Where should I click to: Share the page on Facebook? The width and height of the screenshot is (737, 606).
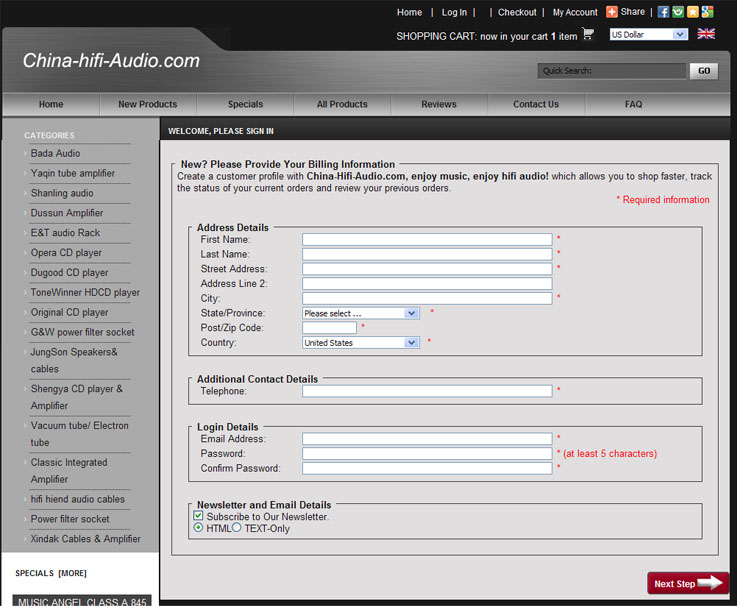pyautogui.click(x=663, y=12)
